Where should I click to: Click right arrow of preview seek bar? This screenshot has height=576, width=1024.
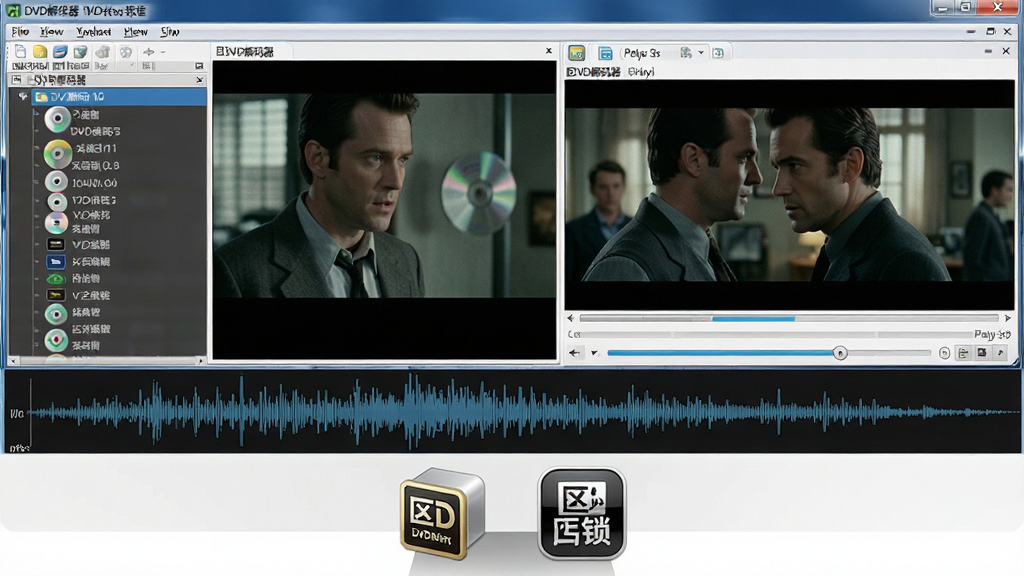point(1008,318)
